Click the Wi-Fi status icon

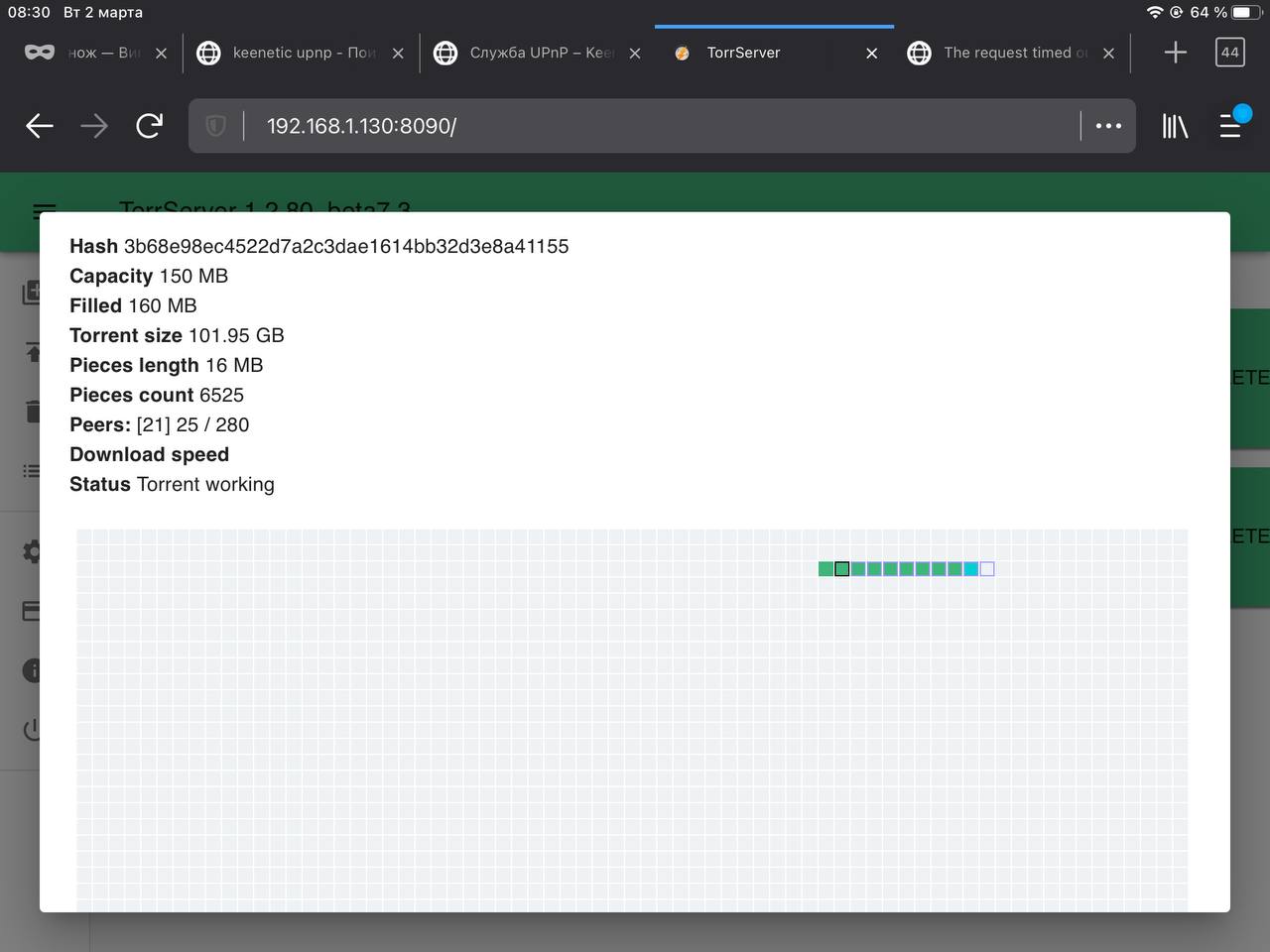click(x=1155, y=12)
